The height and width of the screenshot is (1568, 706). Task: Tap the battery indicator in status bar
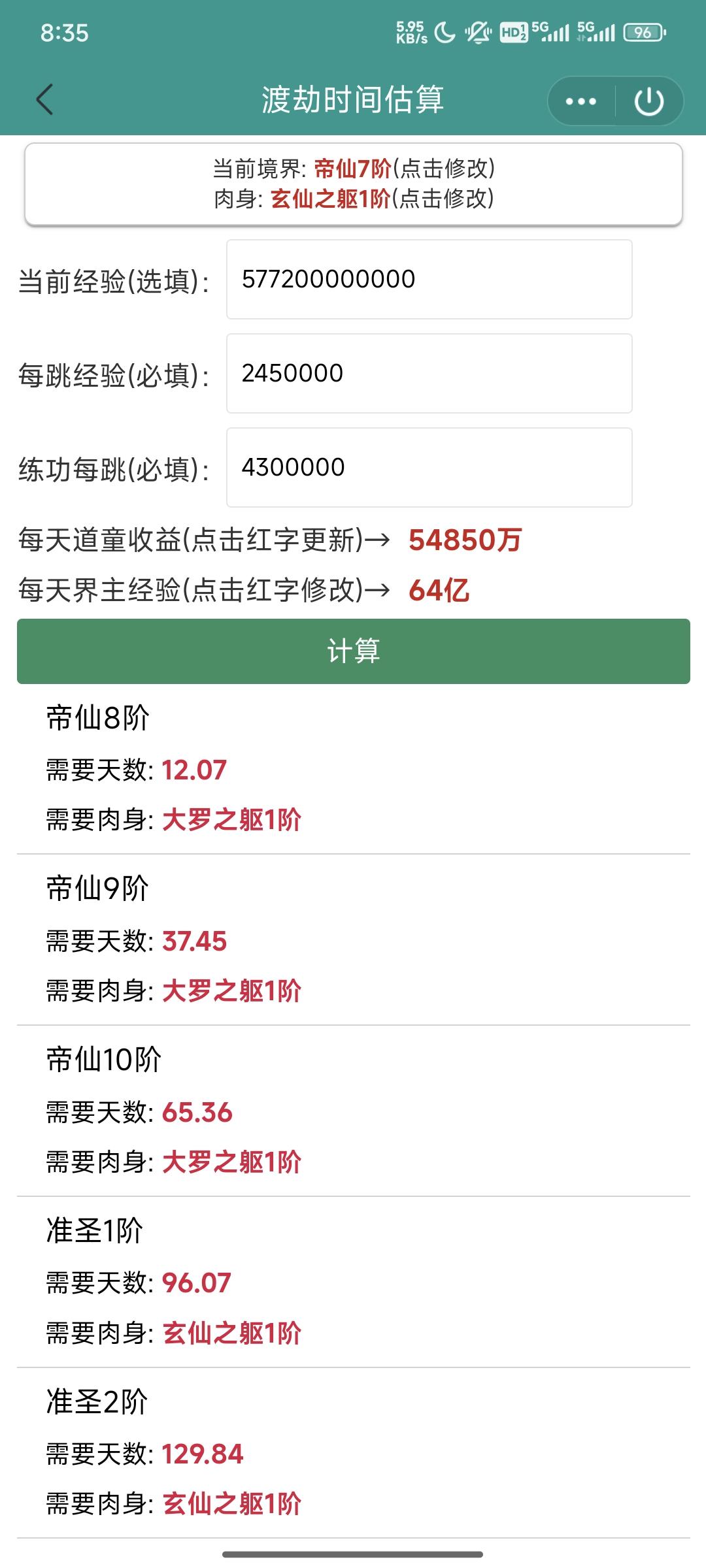(645, 32)
